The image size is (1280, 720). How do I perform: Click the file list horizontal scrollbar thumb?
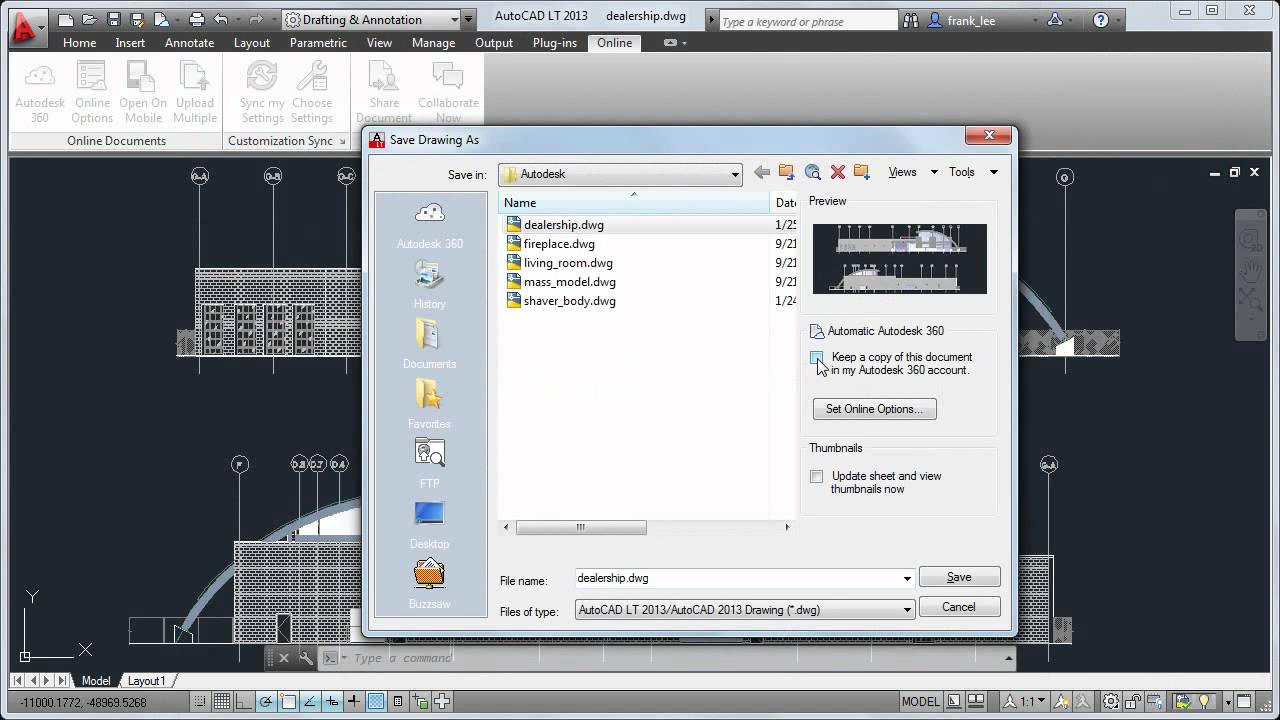[x=579, y=528]
